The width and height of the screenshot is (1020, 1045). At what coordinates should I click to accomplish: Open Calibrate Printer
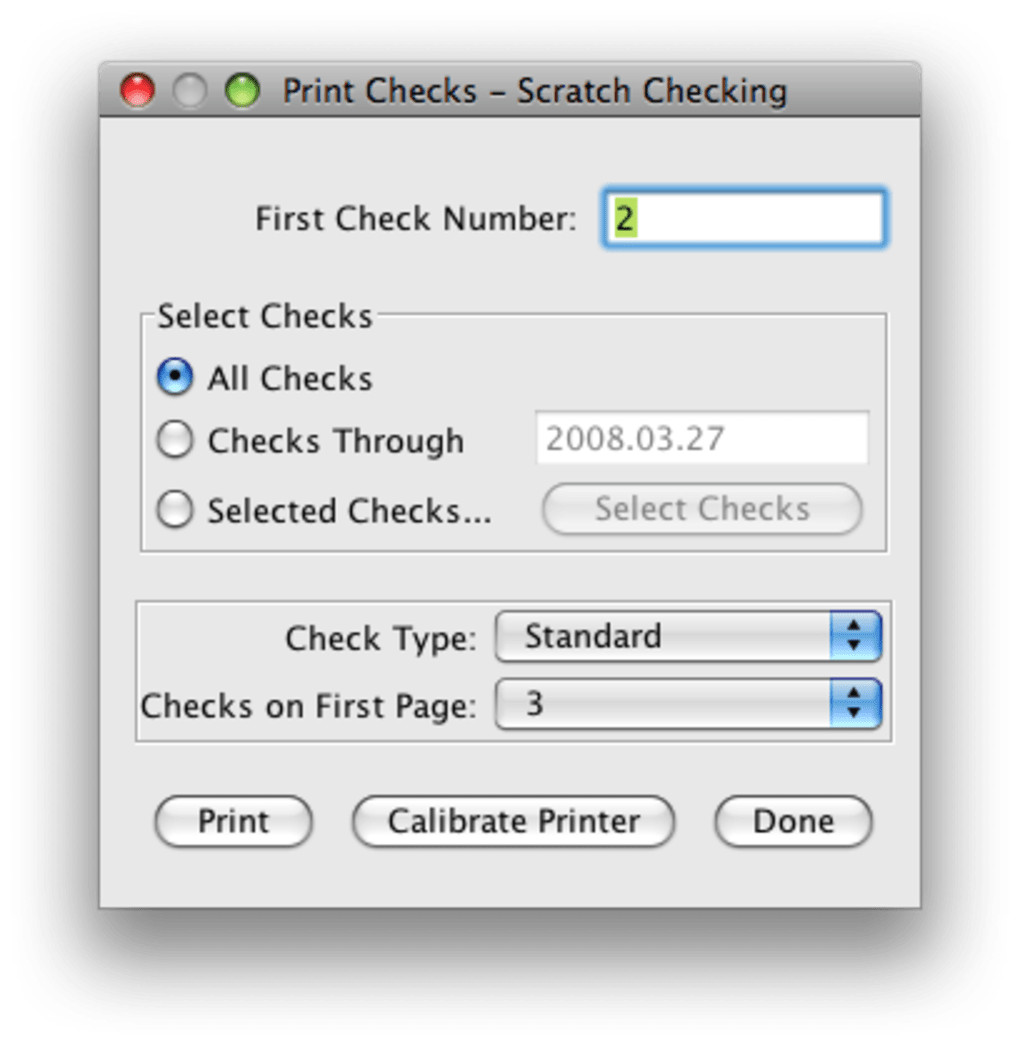513,821
